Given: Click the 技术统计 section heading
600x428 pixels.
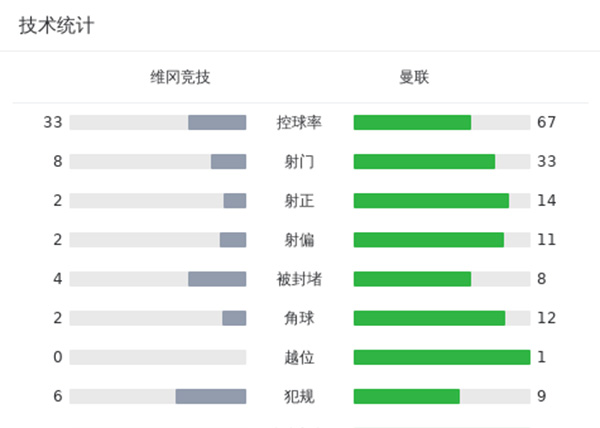Looking at the screenshot, I should point(57,26).
